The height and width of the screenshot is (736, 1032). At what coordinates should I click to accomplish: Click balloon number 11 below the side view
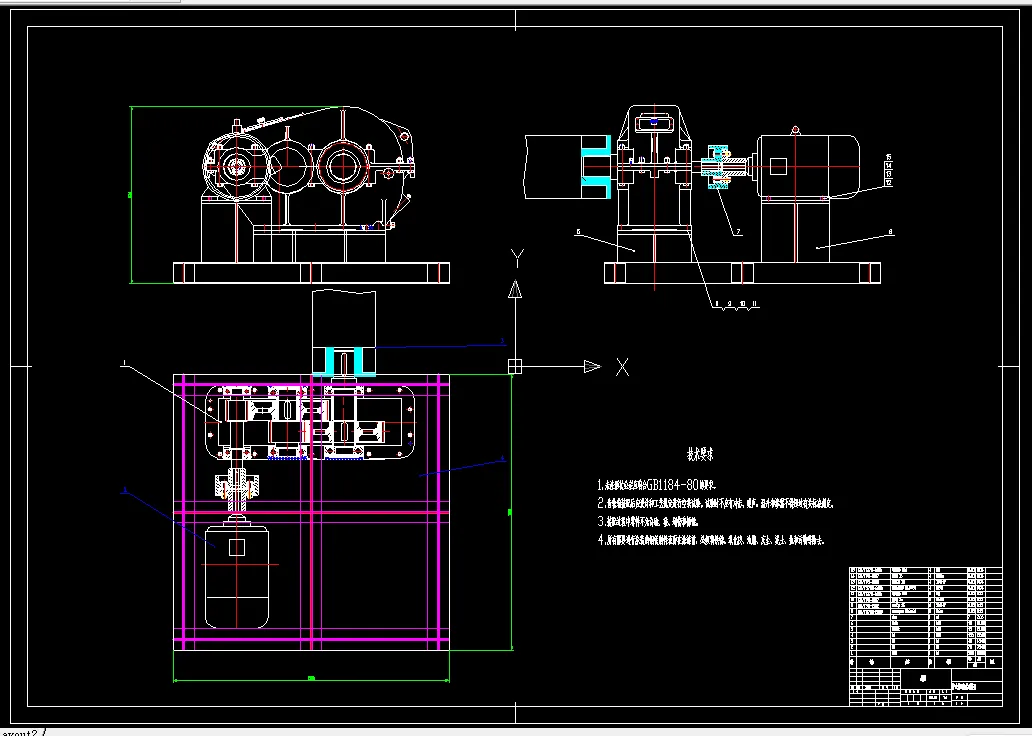(x=755, y=304)
